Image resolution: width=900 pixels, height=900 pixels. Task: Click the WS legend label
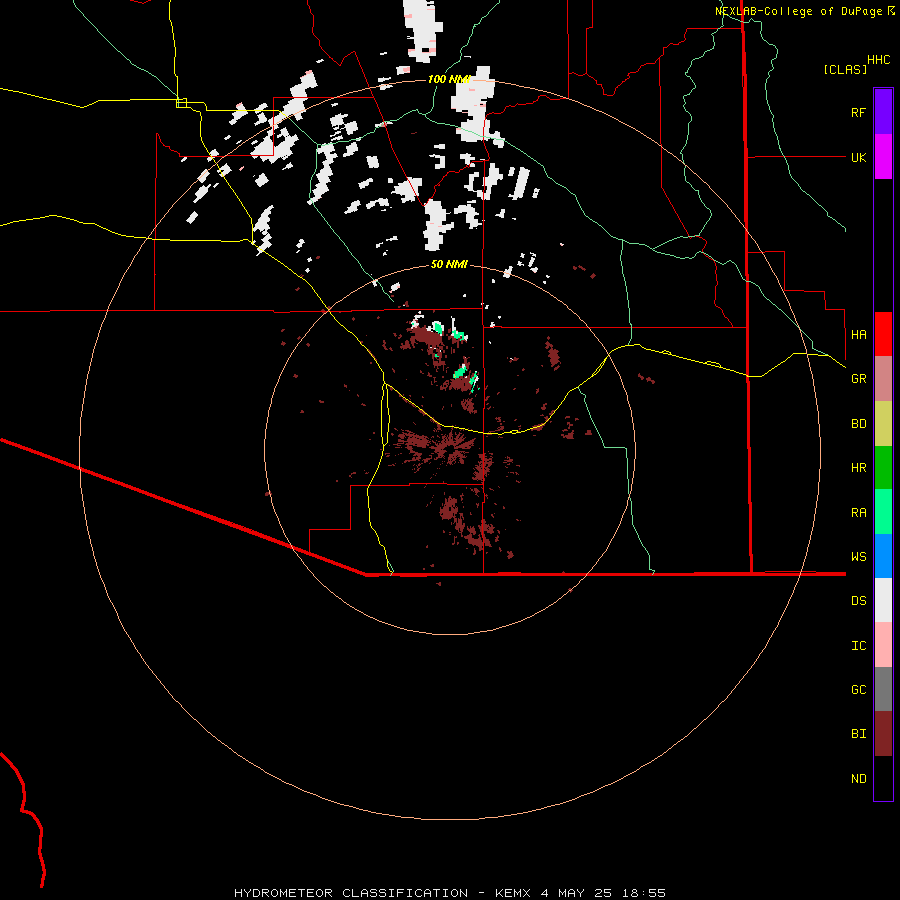click(x=858, y=557)
